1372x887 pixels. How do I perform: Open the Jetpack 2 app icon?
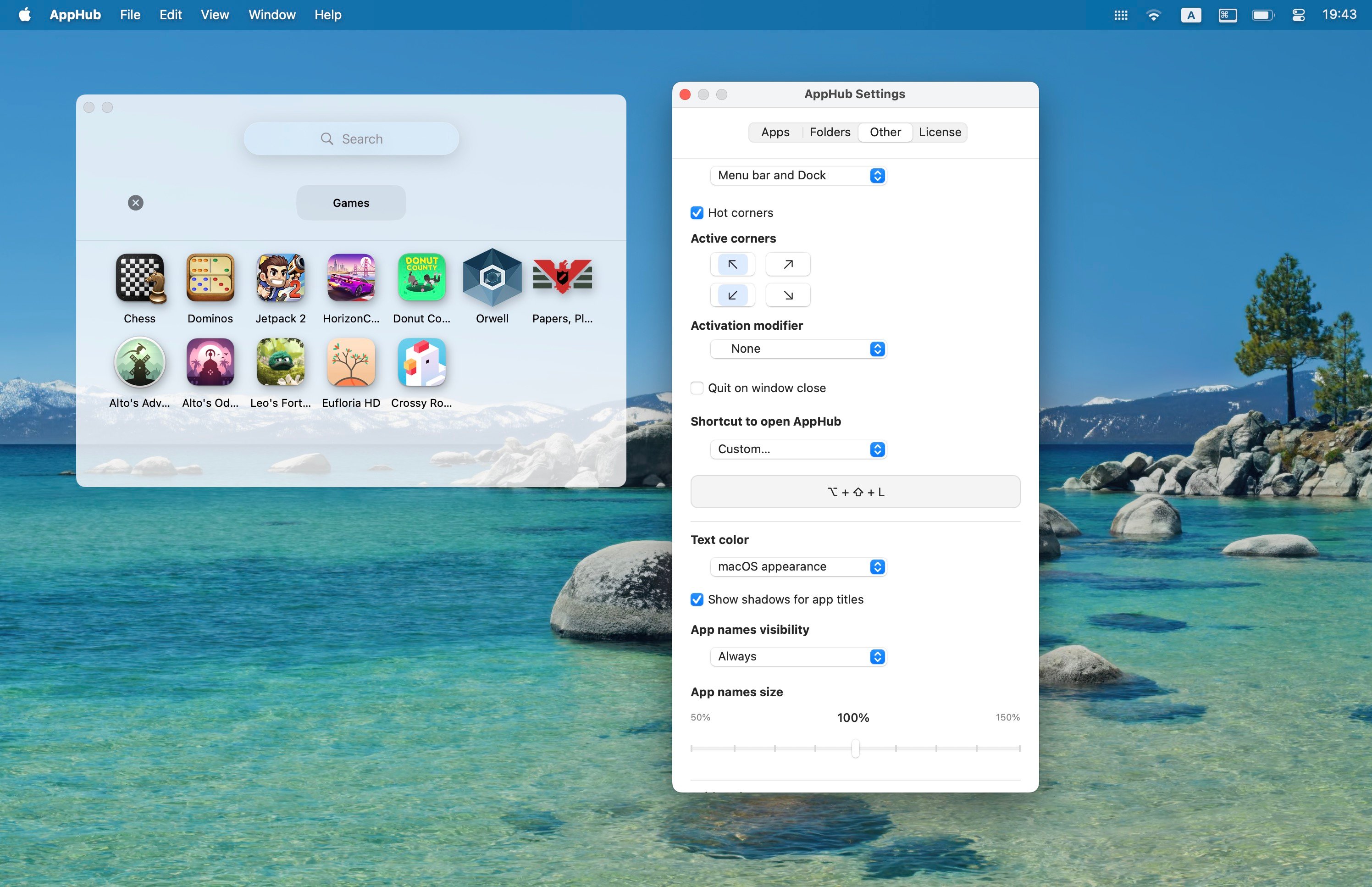[x=280, y=278]
